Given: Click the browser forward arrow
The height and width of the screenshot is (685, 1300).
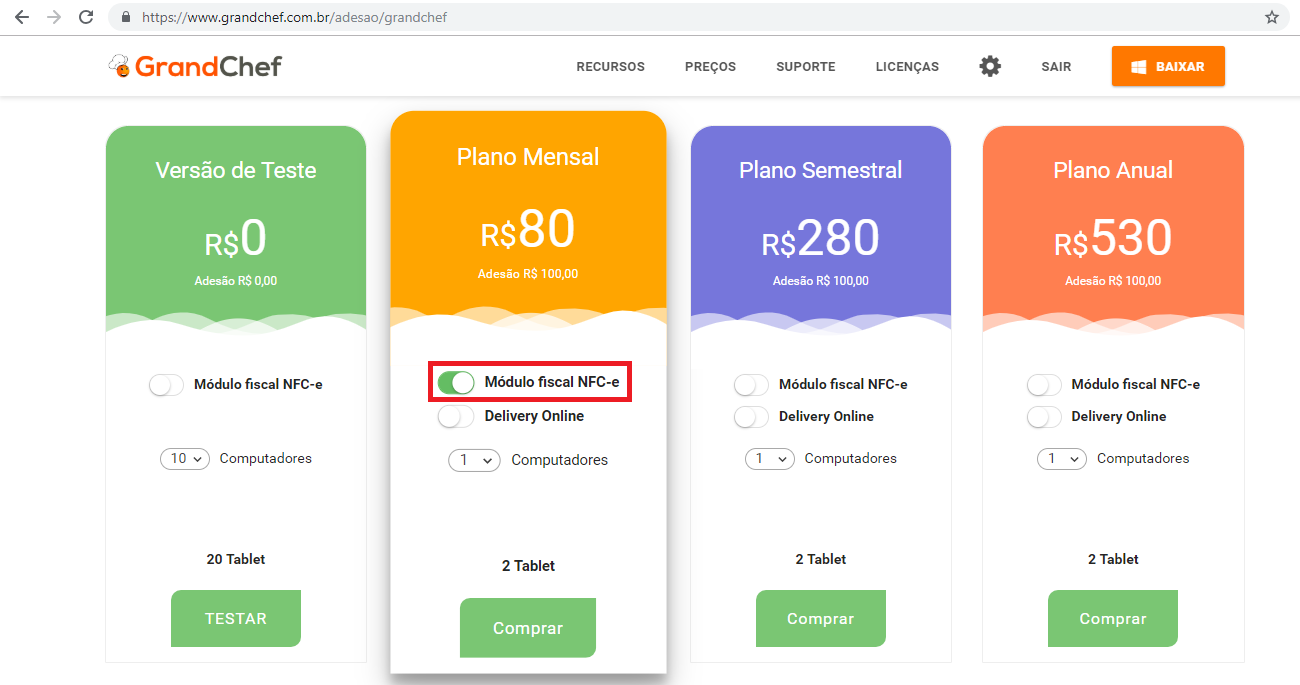Looking at the screenshot, I should point(54,17).
